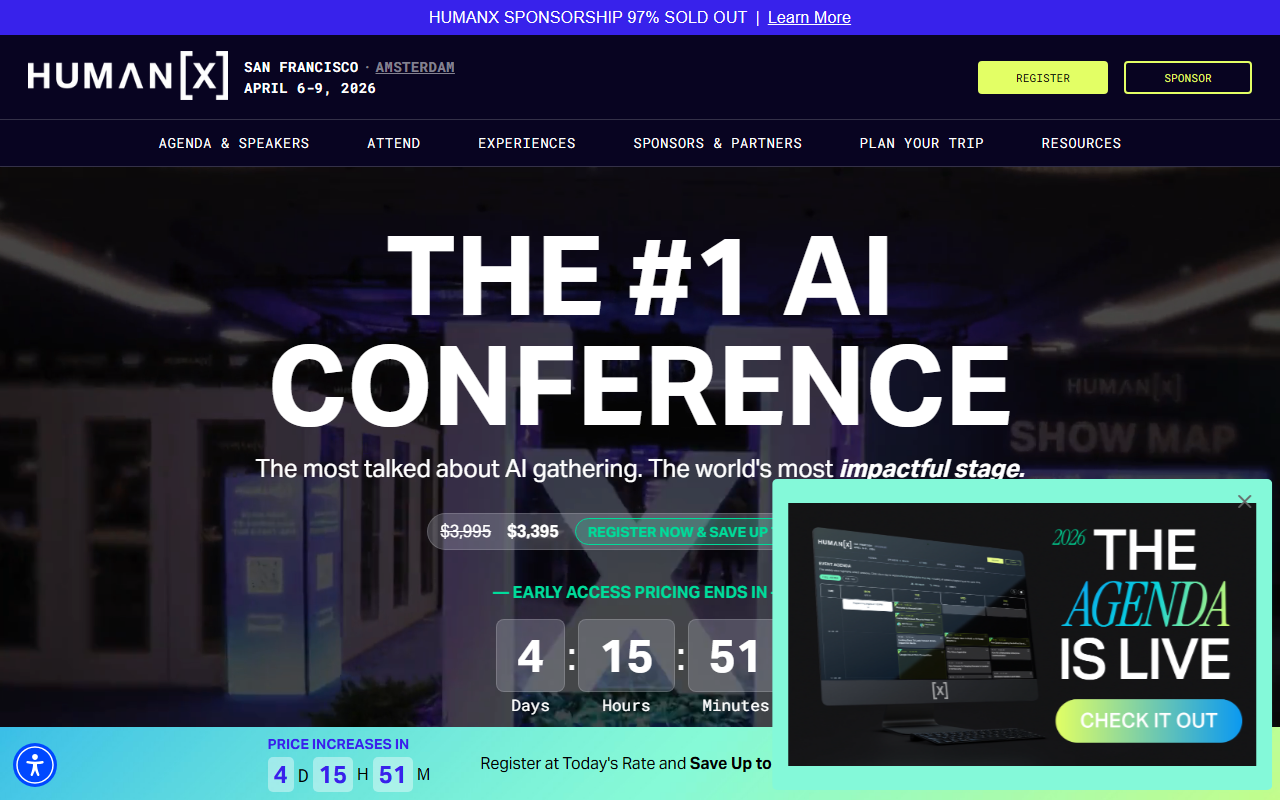Click the Early Access Pricing Ends In text

pyautogui.click(x=632, y=592)
